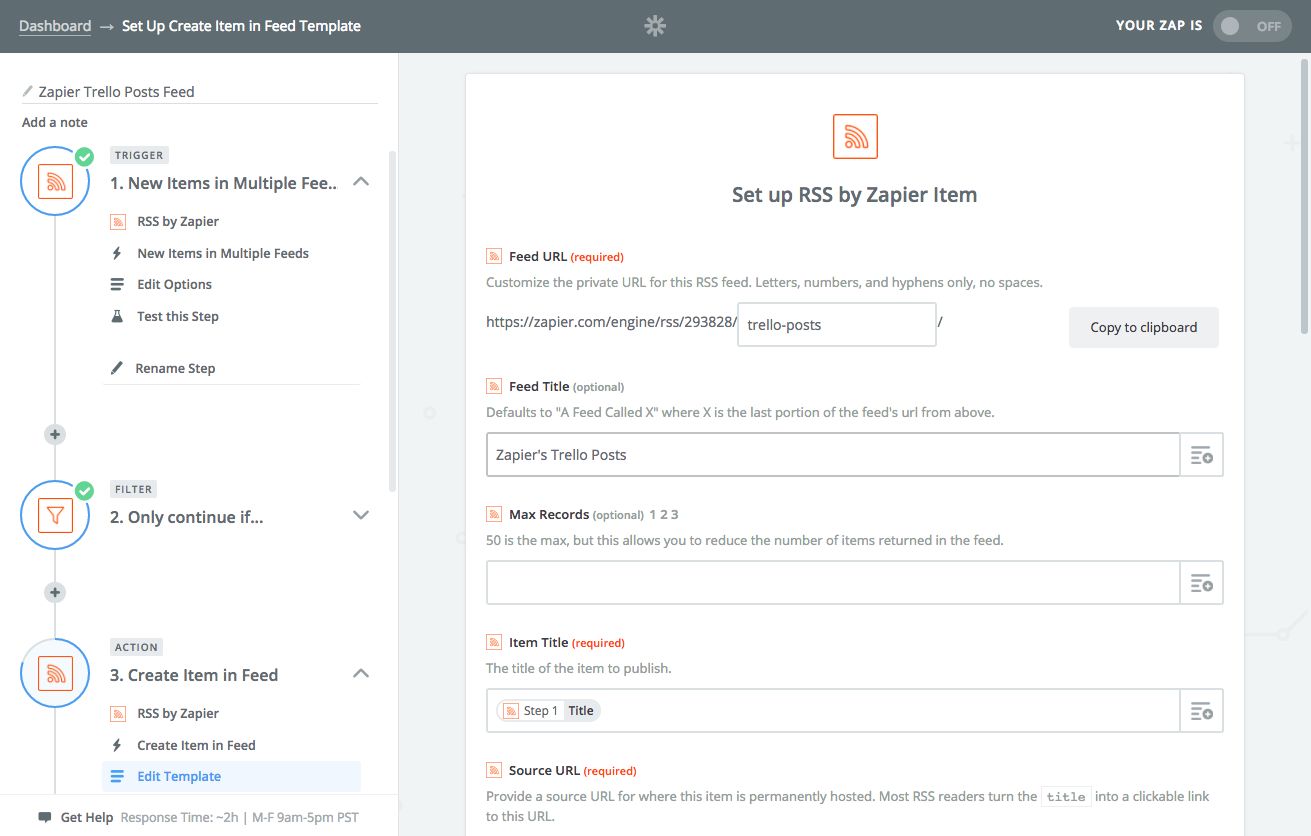
Task: Select RSS by Zapier under step 3
Action: point(178,713)
